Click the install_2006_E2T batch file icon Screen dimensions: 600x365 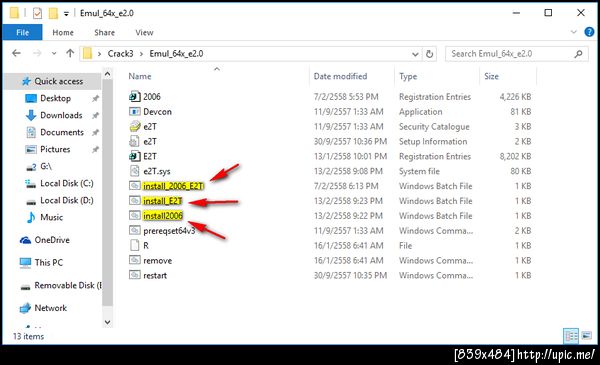(x=134, y=186)
